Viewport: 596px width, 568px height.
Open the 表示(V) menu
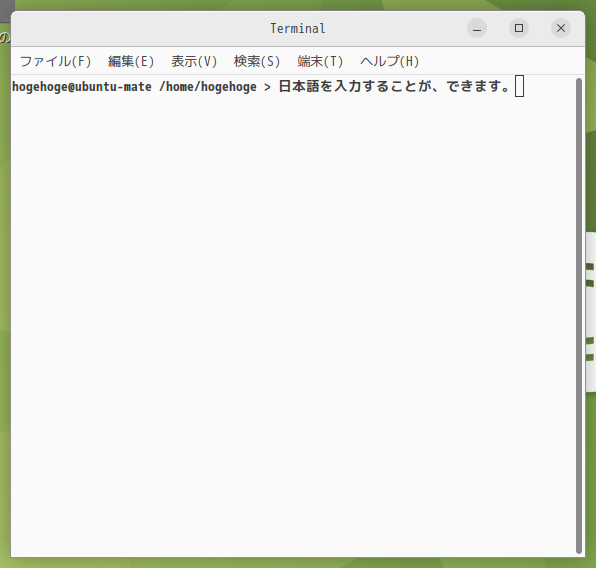pos(194,61)
